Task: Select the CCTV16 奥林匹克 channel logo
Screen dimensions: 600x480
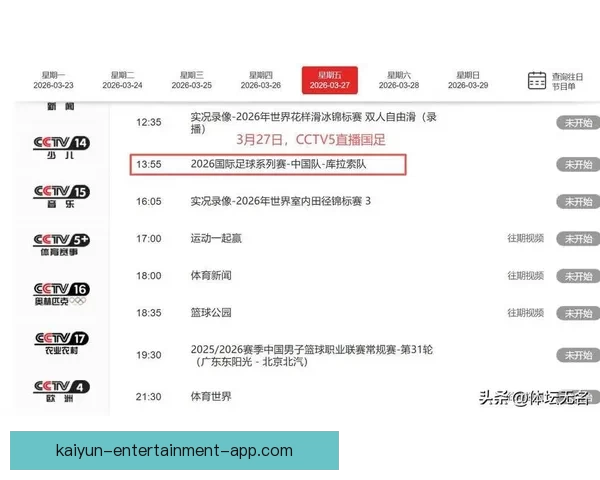Action: coord(61,294)
